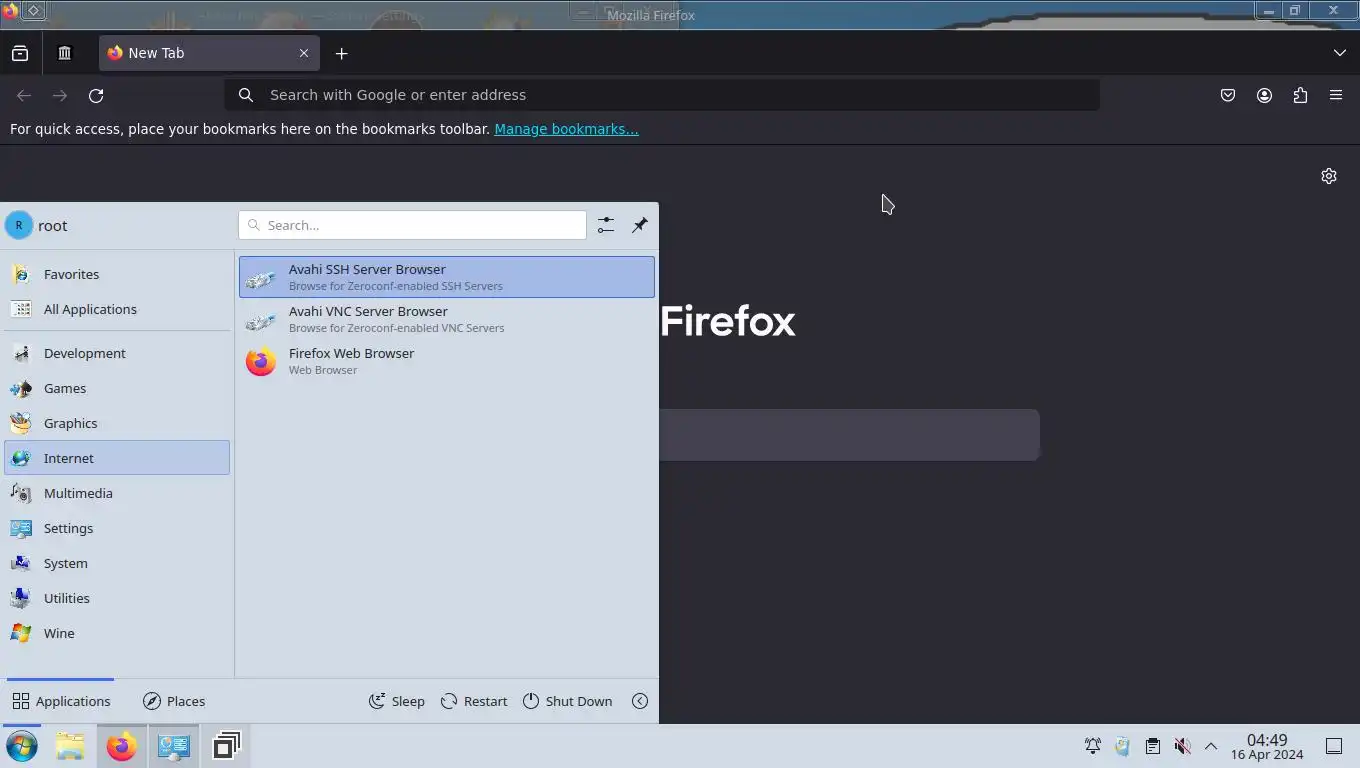Click the forward navigation arrow
The width and height of the screenshot is (1360, 768).
tap(60, 95)
